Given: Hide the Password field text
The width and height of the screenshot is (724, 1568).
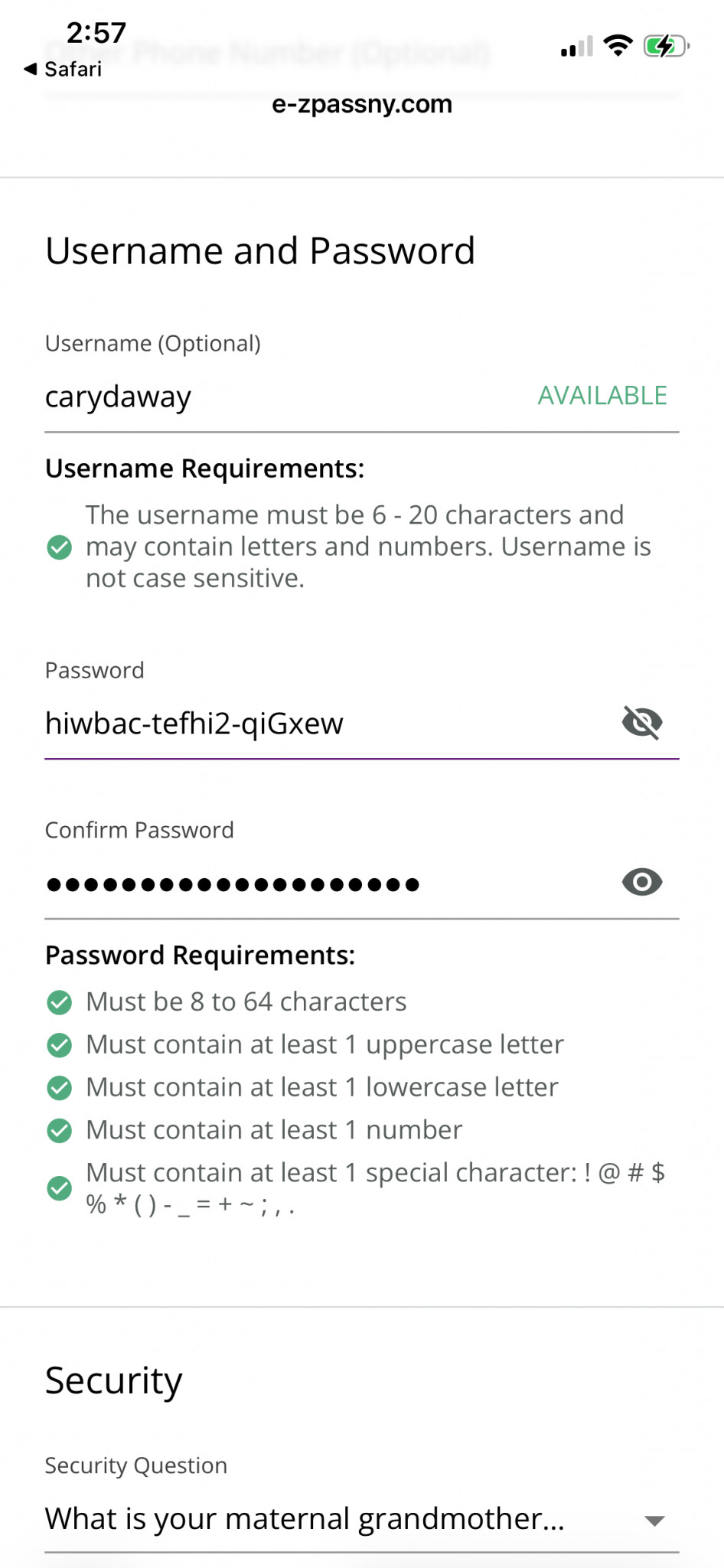Looking at the screenshot, I should point(641,722).
